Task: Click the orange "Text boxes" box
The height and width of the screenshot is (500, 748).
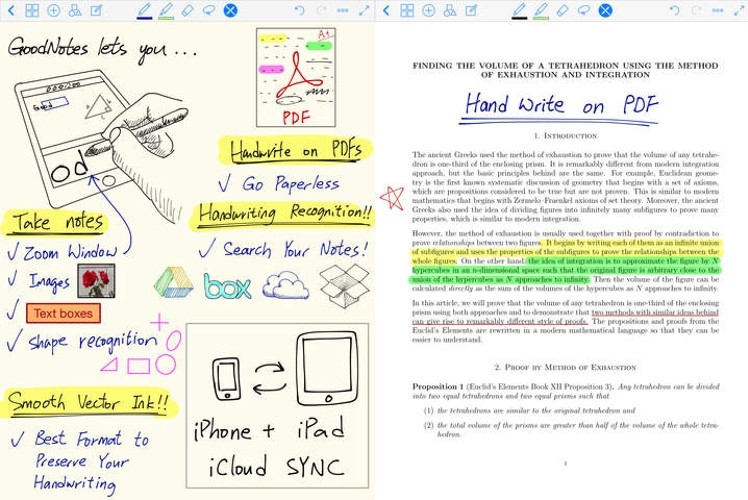Action: (63, 313)
